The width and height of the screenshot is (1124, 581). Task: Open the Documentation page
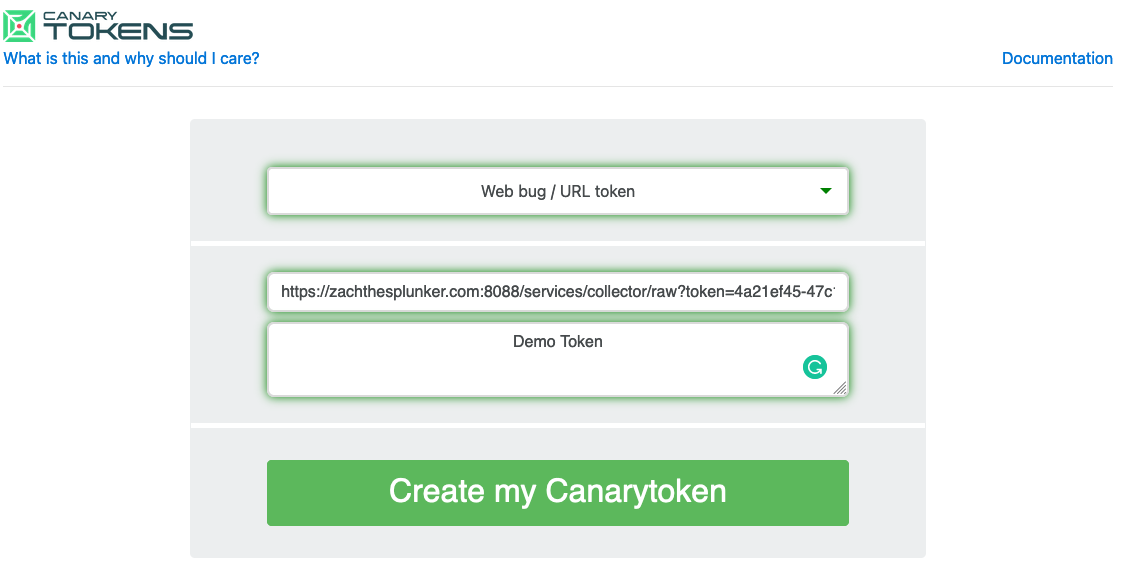(1057, 58)
